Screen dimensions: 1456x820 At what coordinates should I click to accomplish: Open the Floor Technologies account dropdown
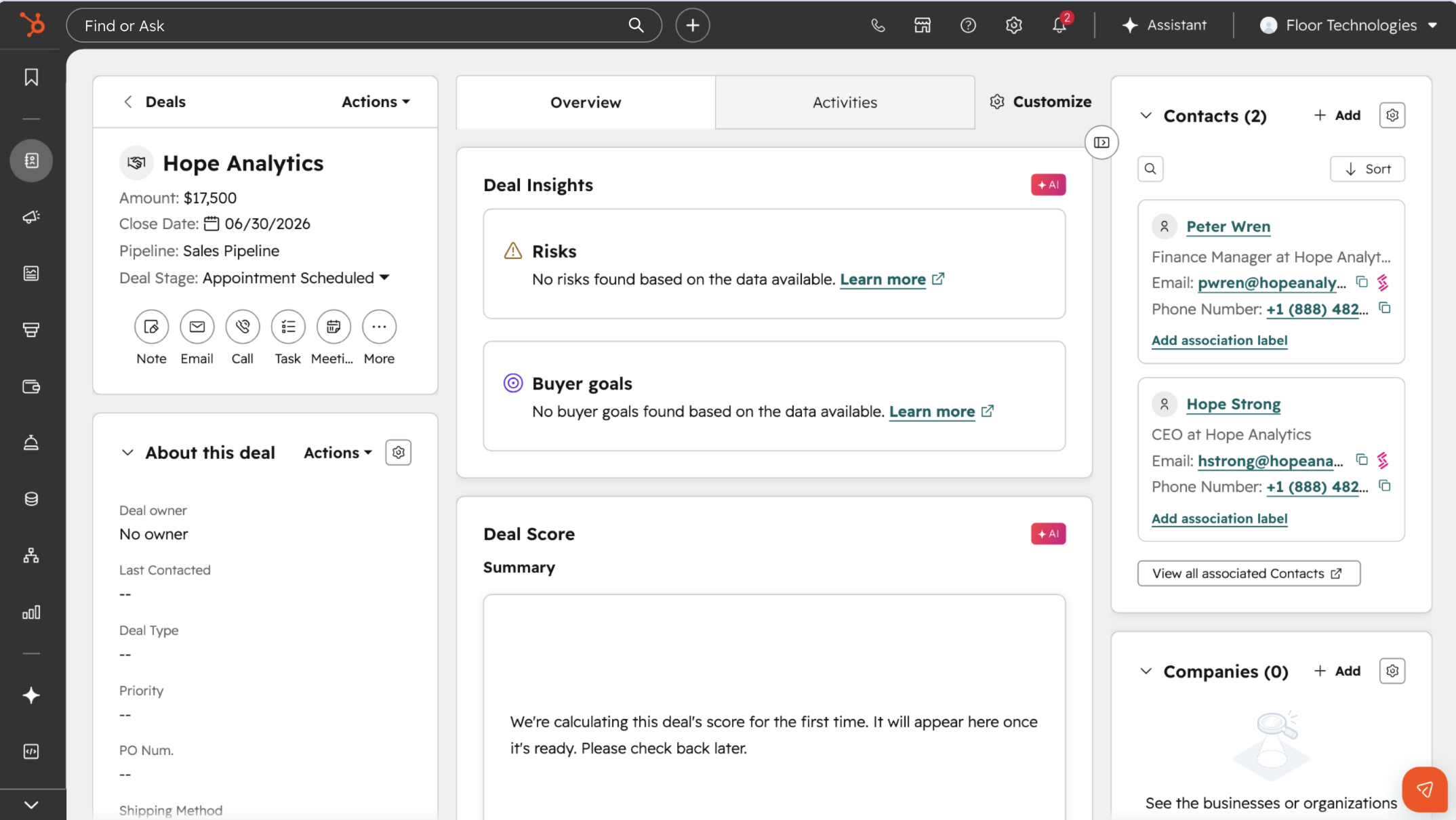point(1348,25)
